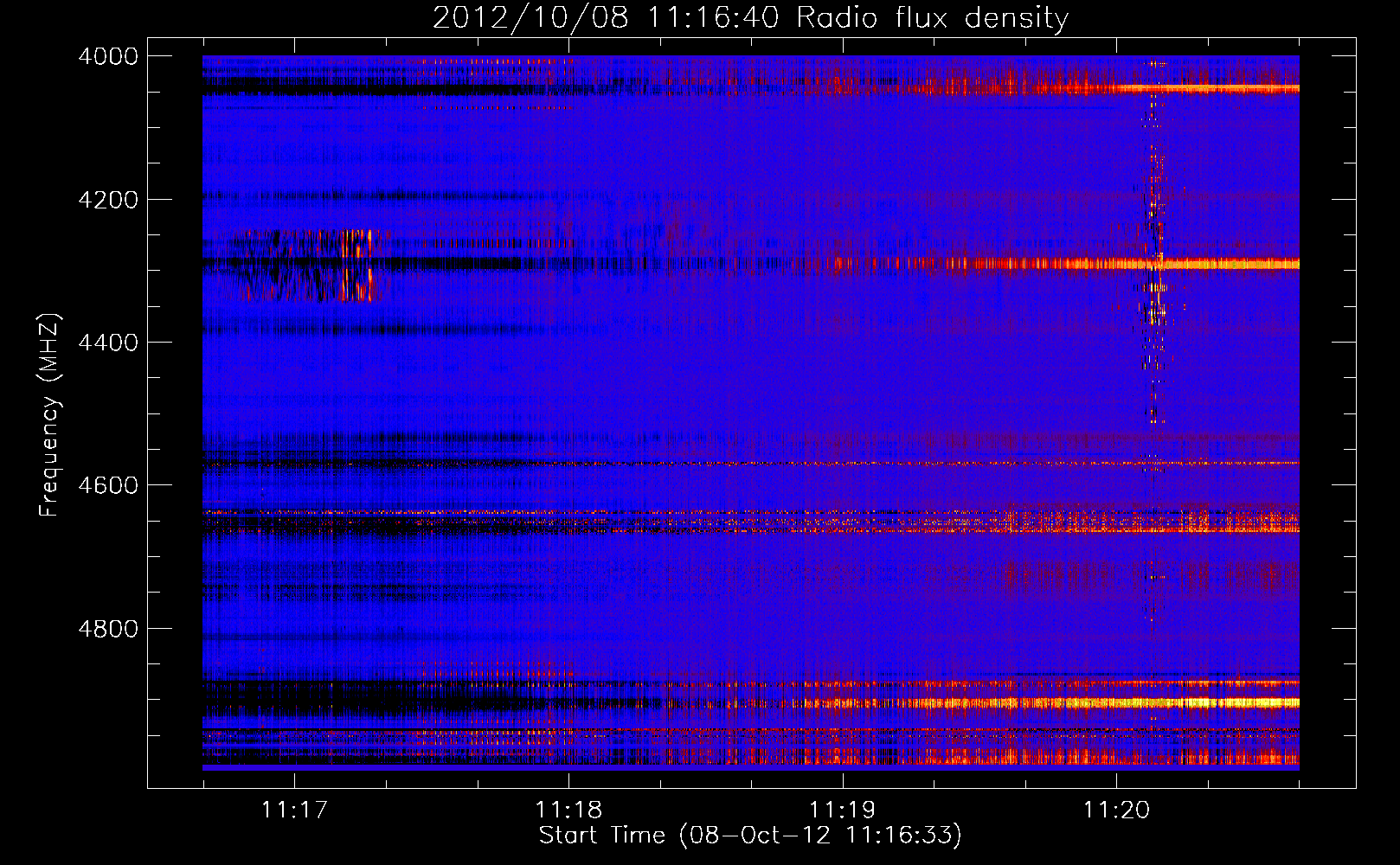Click the 4000 frequency axis label

[x=108, y=56]
